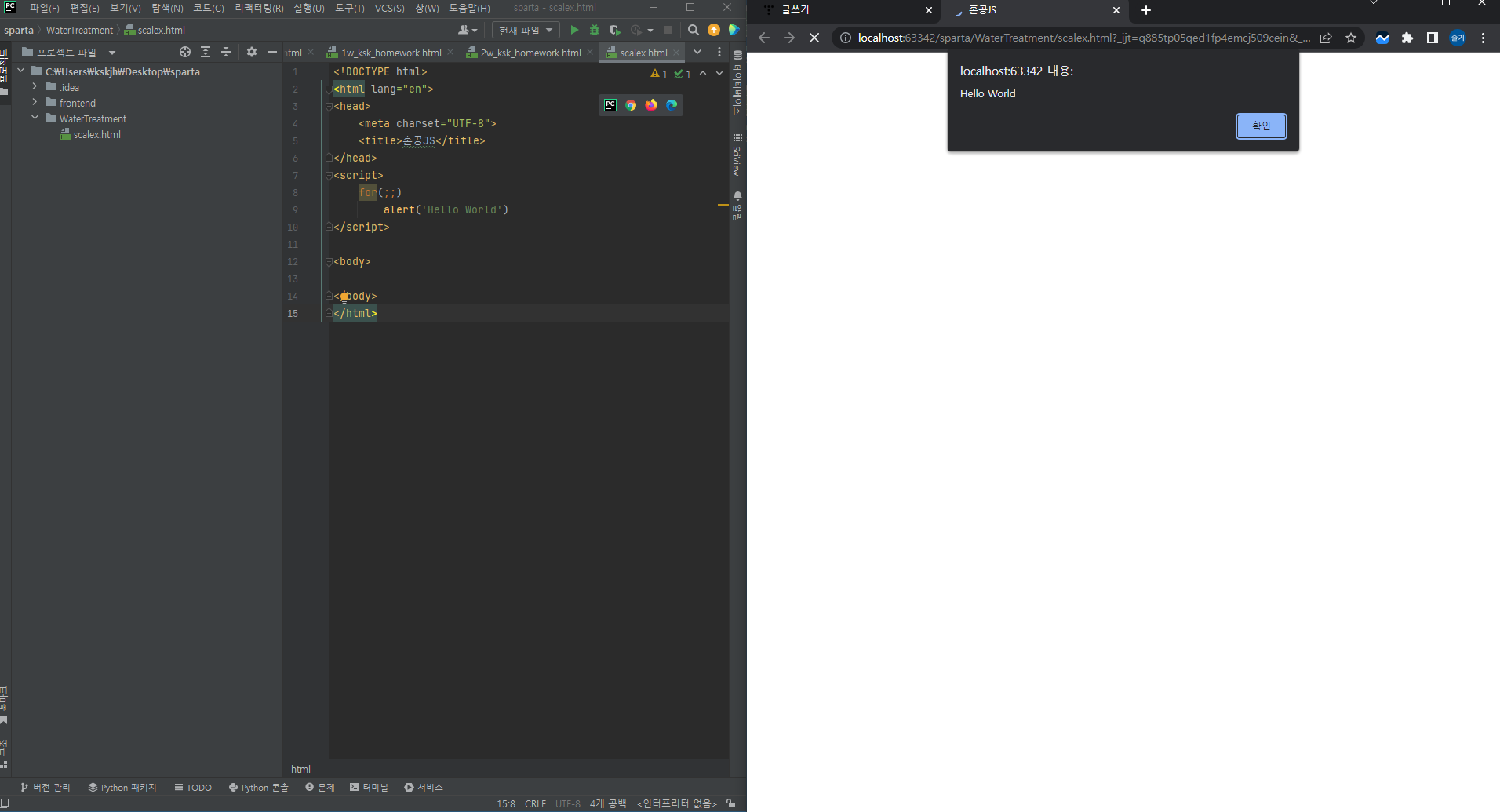
Task: Click the 15:8 cursor position in status bar
Action: click(506, 803)
